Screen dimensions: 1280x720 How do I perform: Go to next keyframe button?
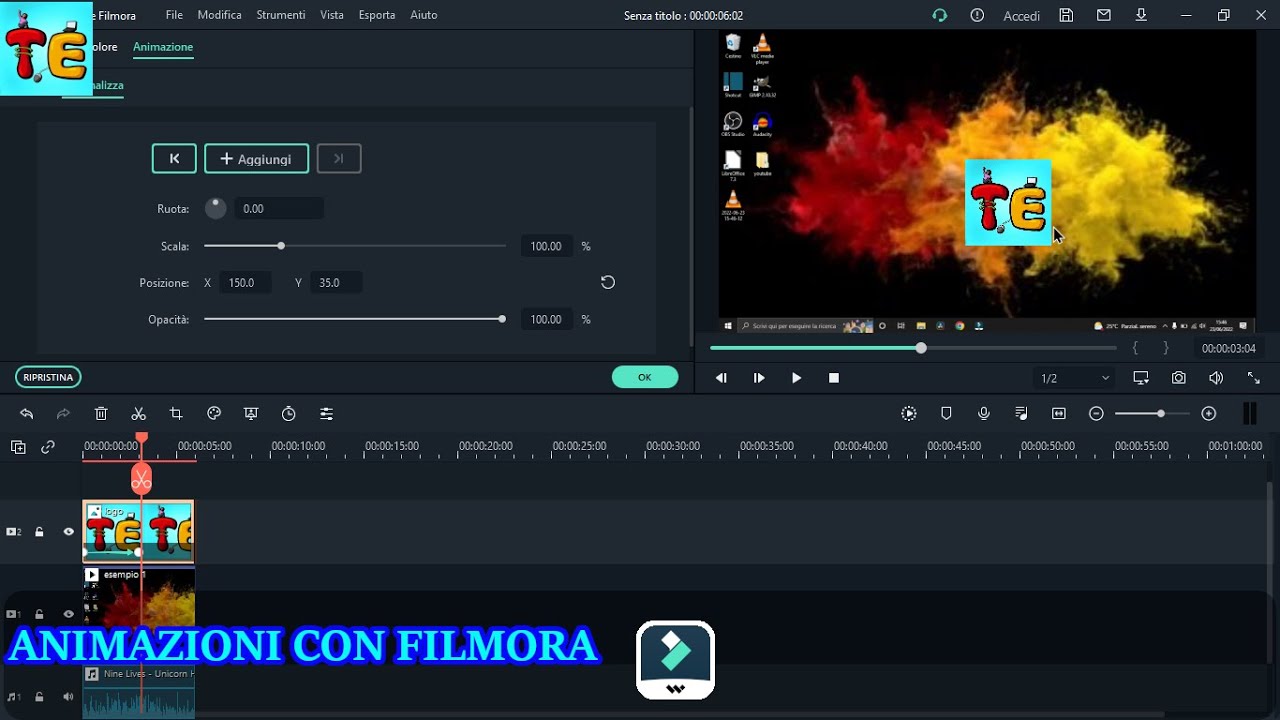click(339, 158)
